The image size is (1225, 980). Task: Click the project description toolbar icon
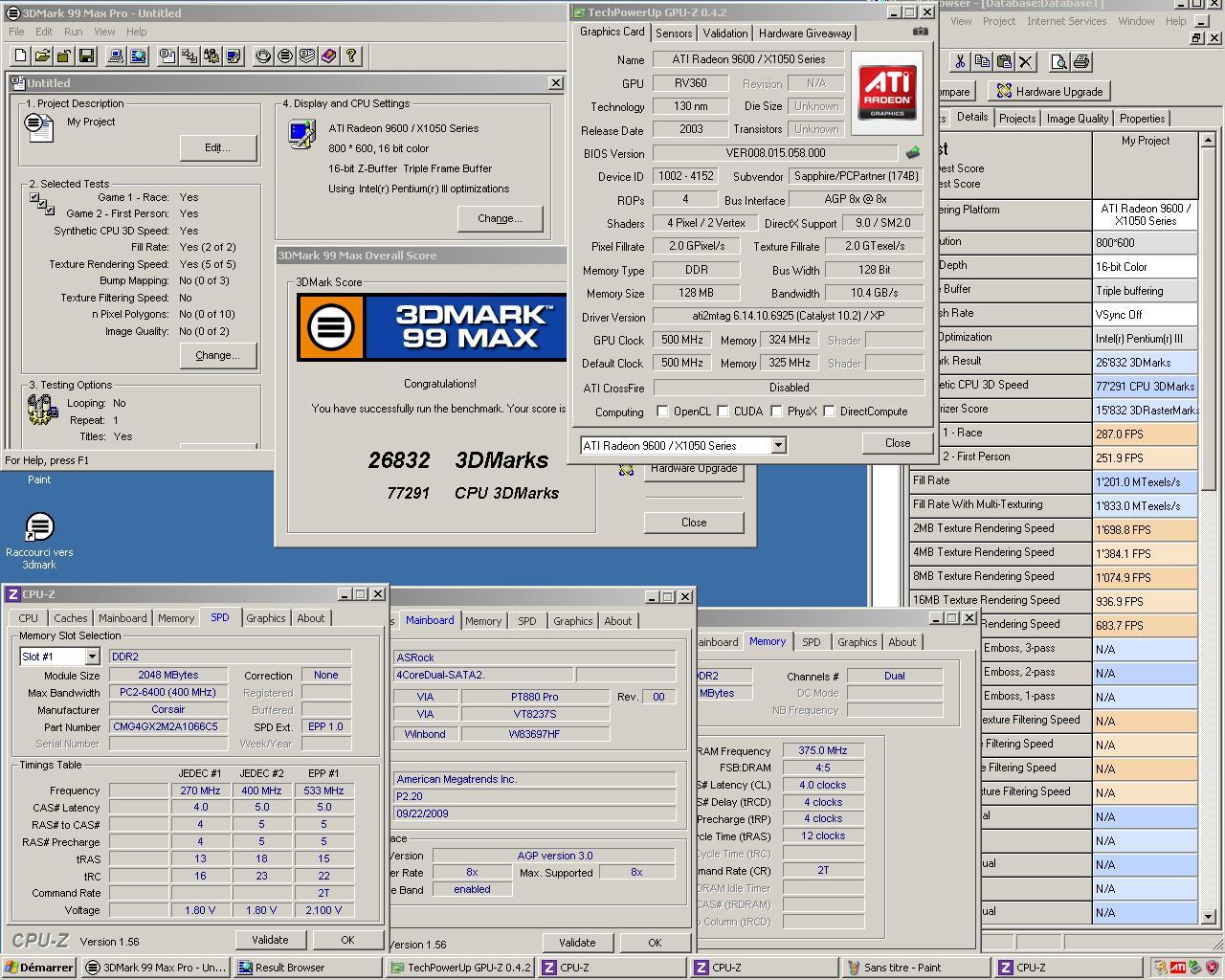click(167, 56)
